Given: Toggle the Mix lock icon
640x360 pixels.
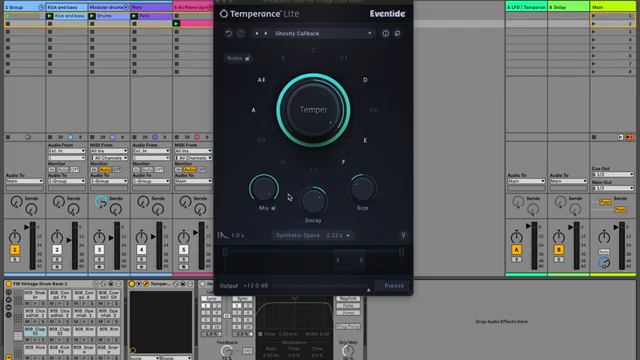Looking at the screenshot, I should tap(273, 208).
